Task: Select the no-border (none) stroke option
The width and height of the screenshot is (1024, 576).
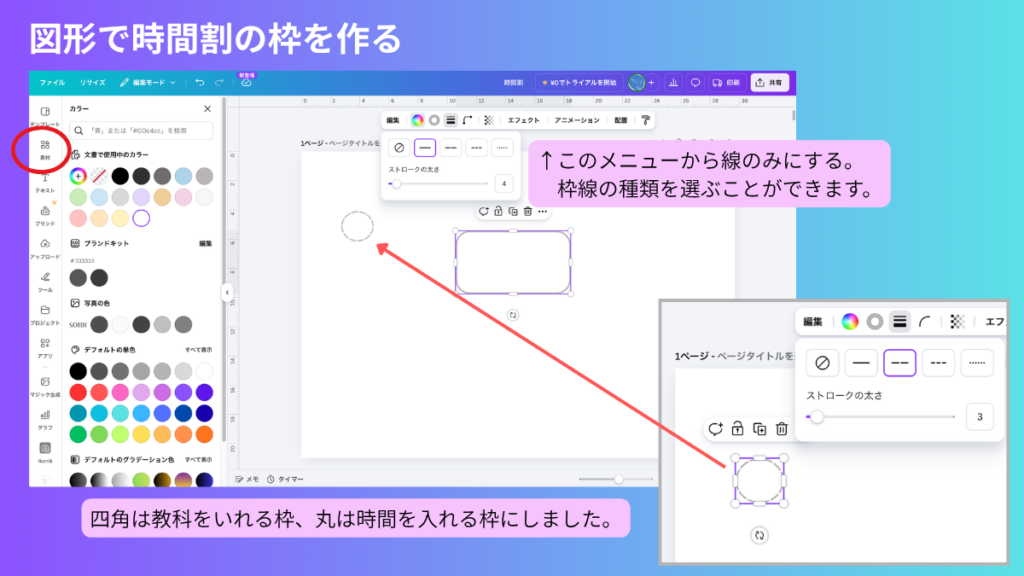Action: click(398, 148)
